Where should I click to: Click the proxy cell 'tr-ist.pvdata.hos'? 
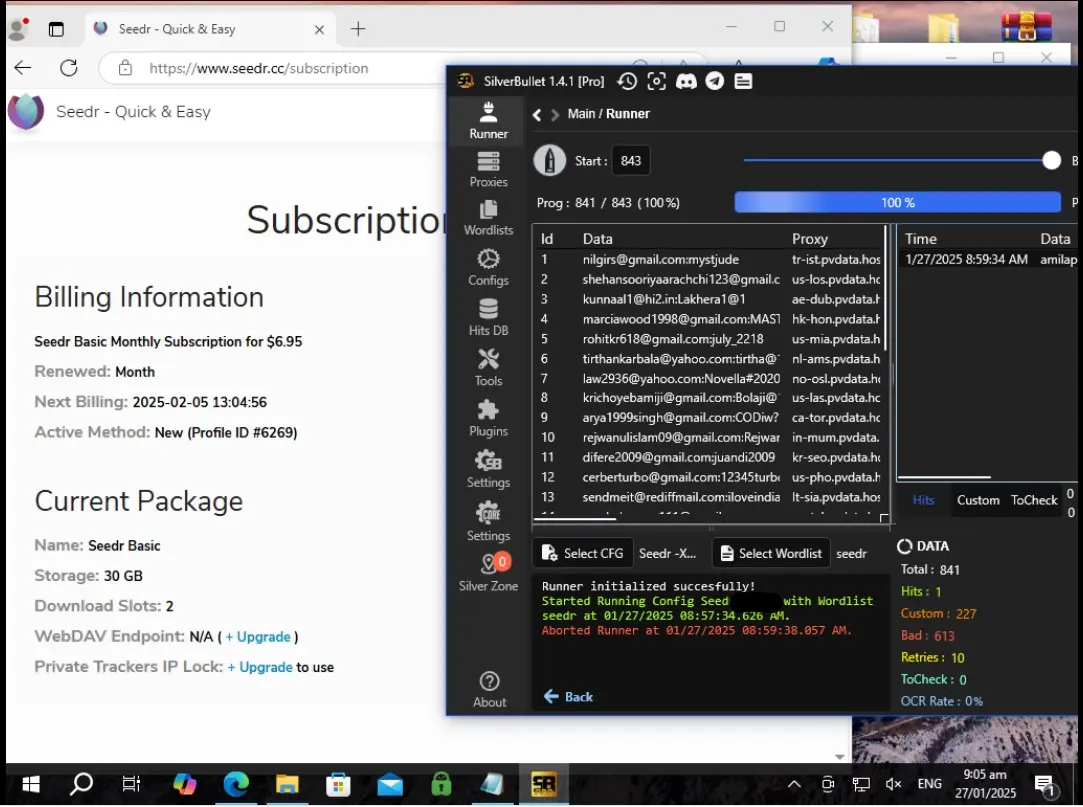(836, 260)
